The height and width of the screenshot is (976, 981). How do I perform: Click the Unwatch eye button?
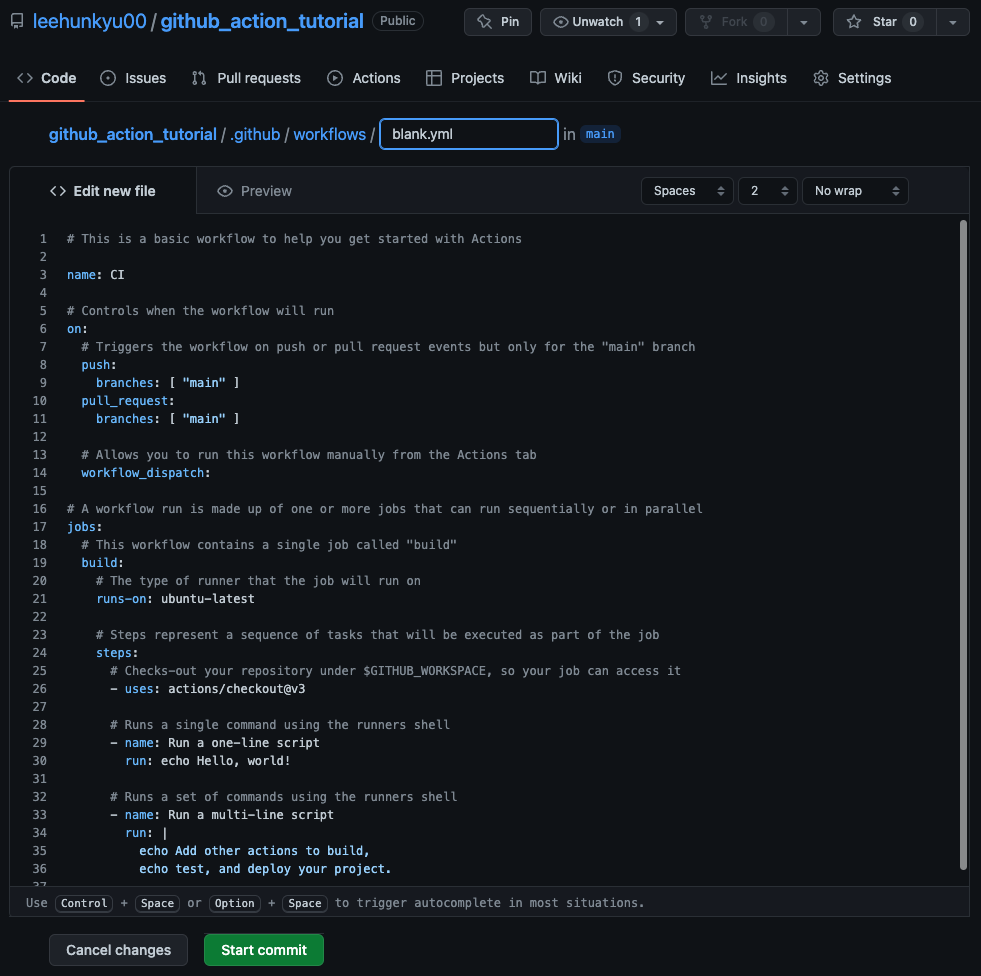pyautogui.click(x=589, y=22)
